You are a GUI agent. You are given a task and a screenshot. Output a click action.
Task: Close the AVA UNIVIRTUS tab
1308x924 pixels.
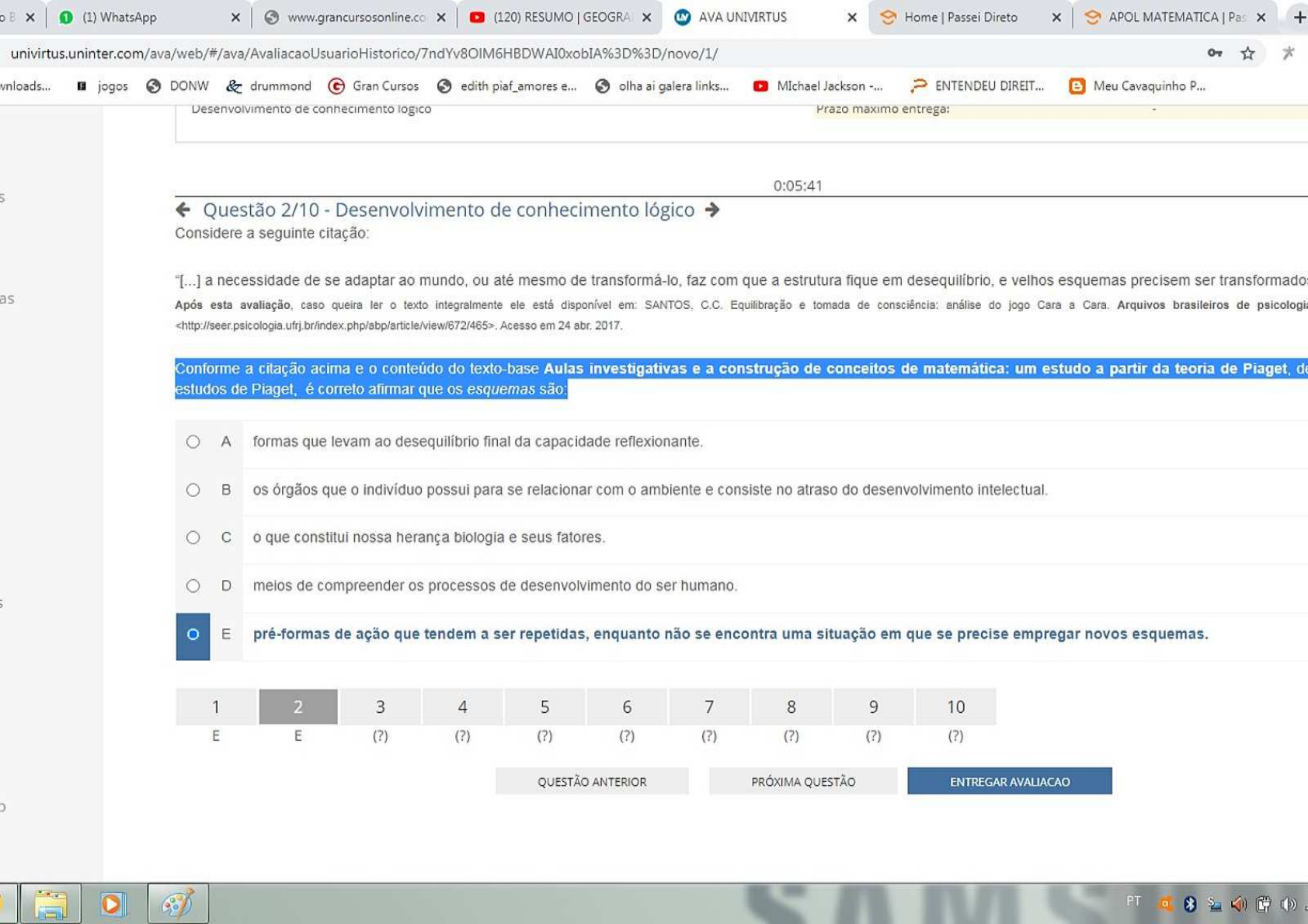[x=851, y=17]
